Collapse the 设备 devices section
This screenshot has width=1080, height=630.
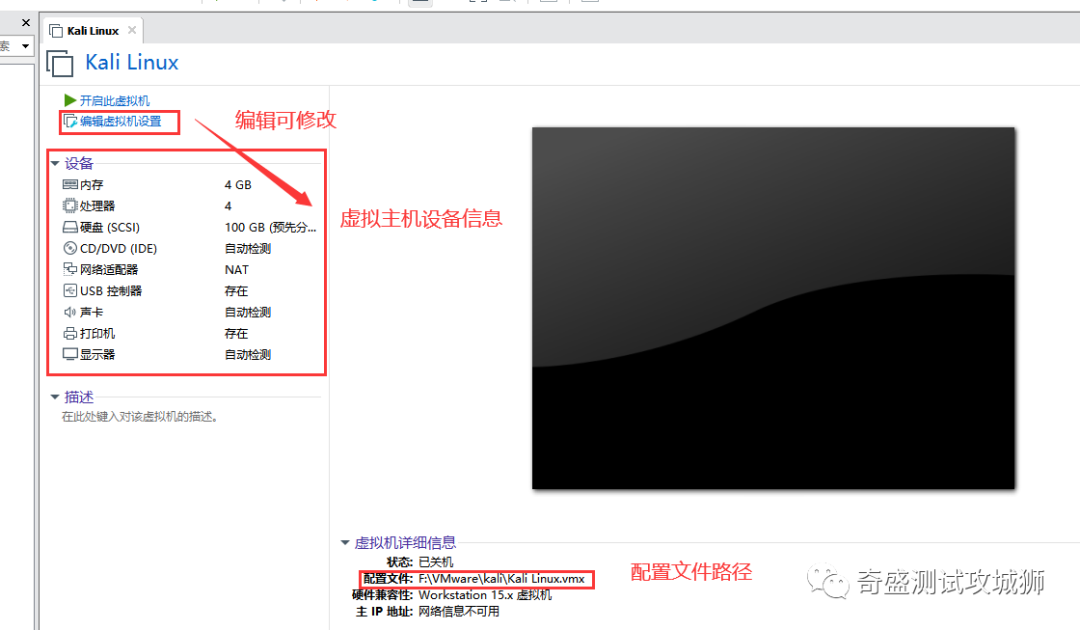(55, 164)
